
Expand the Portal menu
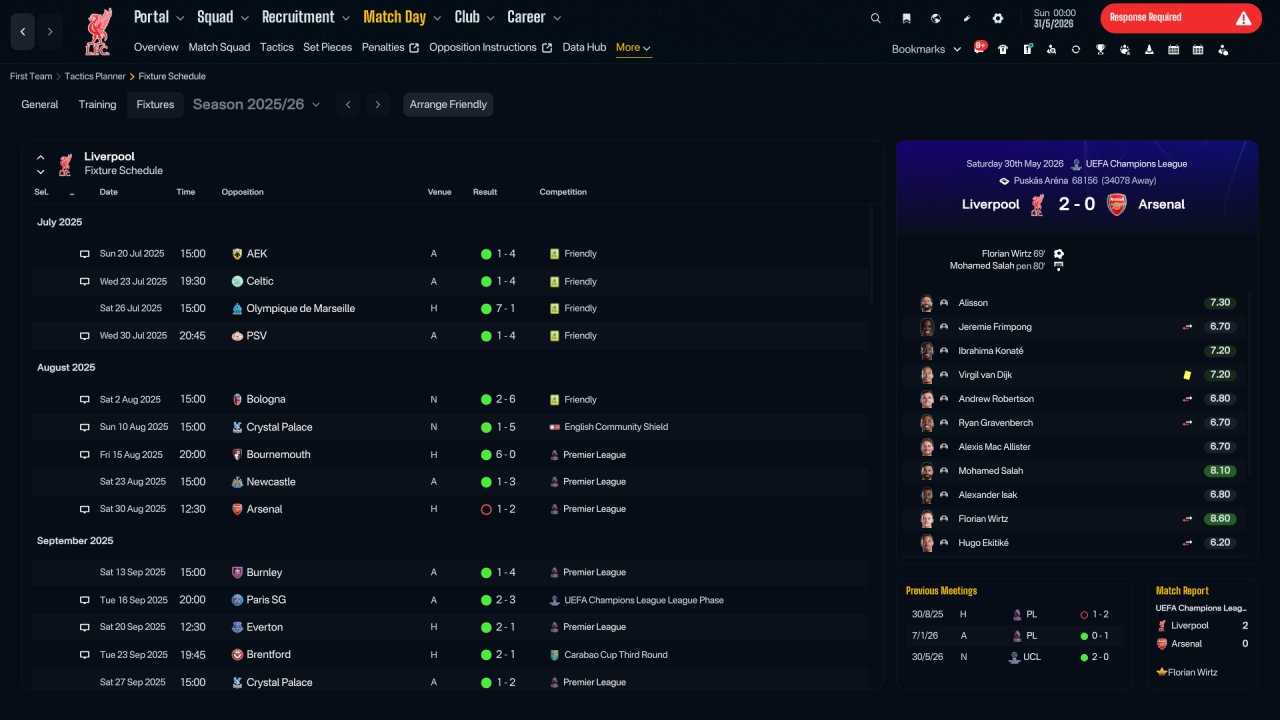[159, 17]
